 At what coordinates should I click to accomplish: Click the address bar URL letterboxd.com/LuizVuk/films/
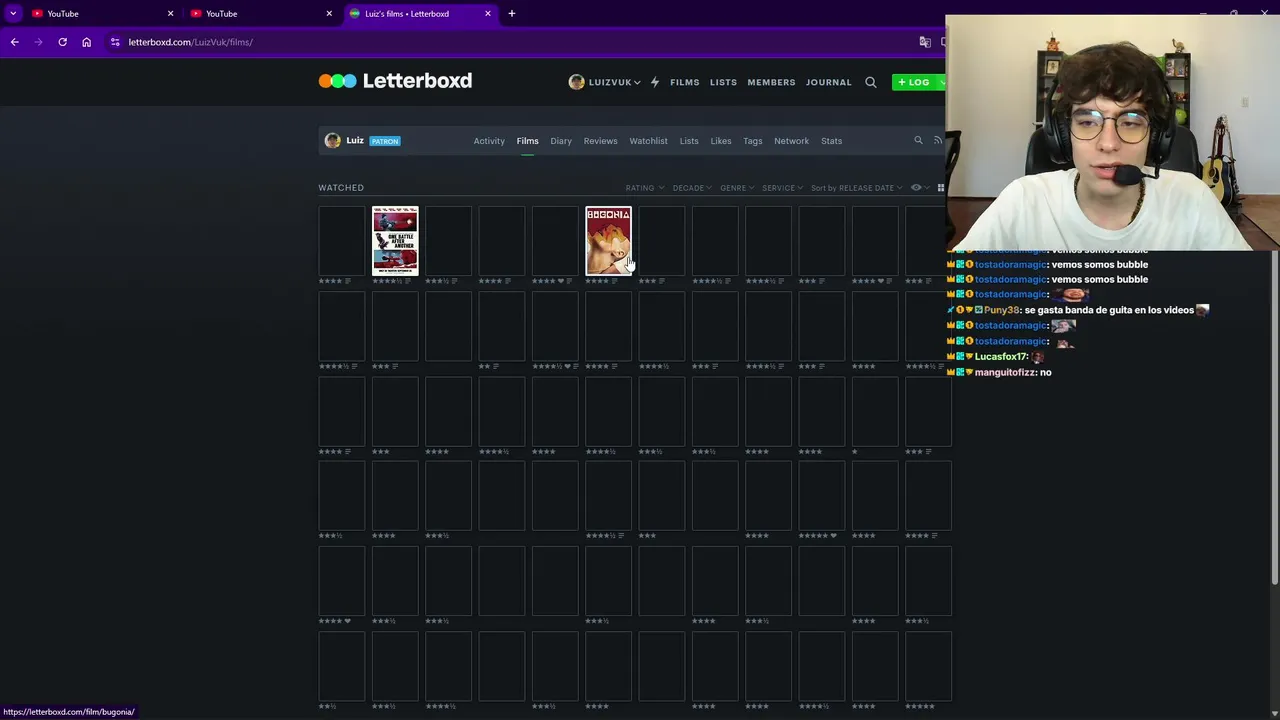click(190, 42)
